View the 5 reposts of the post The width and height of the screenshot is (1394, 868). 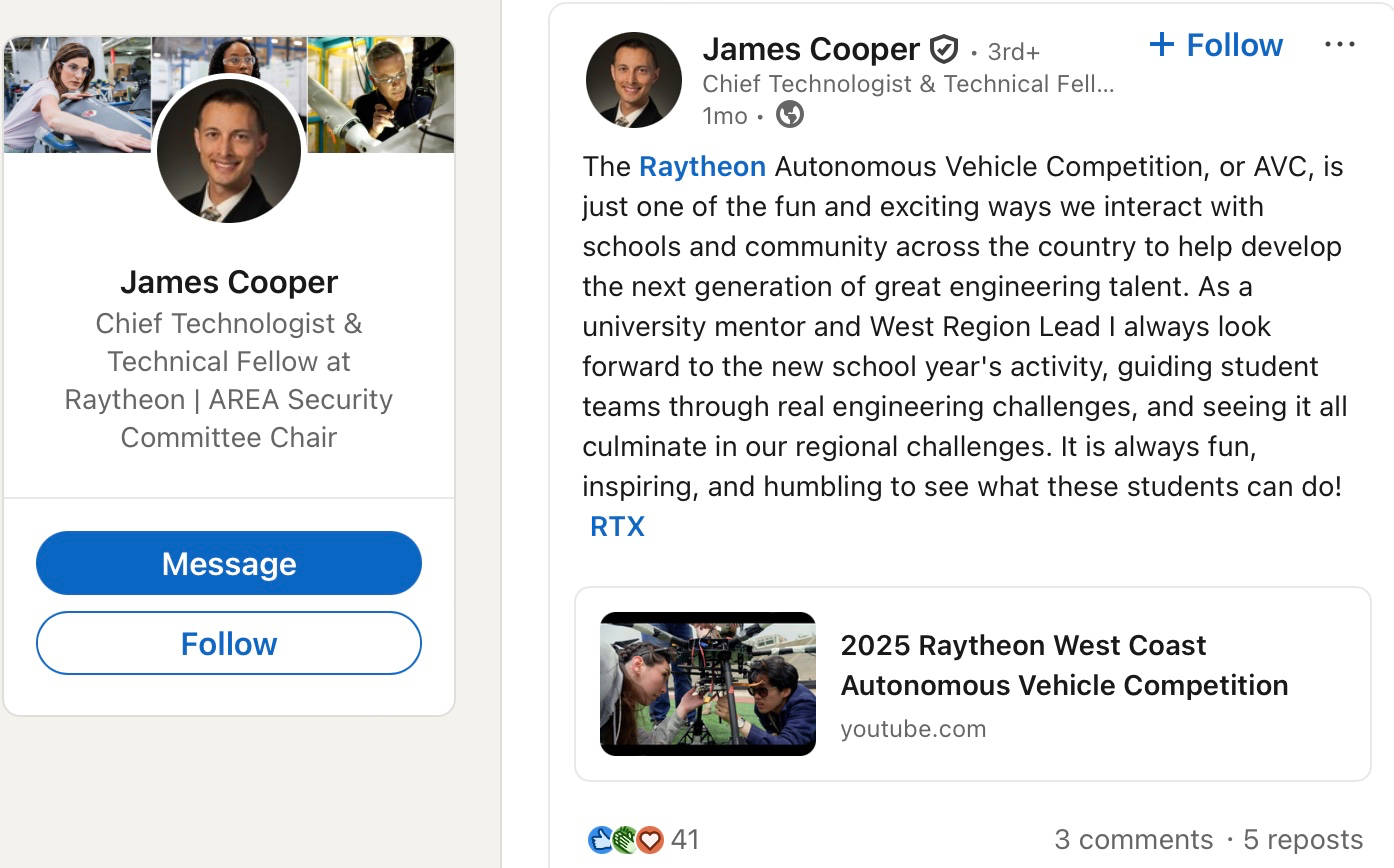(1303, 839)
